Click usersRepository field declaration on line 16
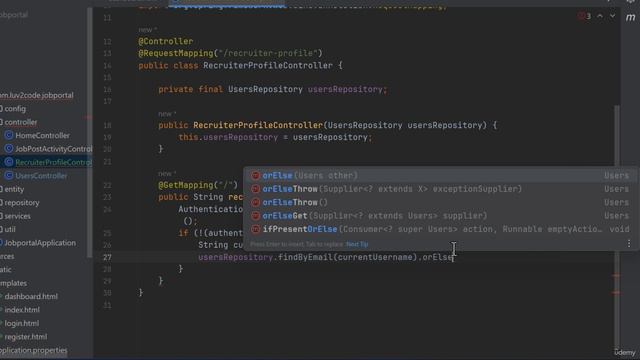Screen dimensions: 640x360 [346, 89]
